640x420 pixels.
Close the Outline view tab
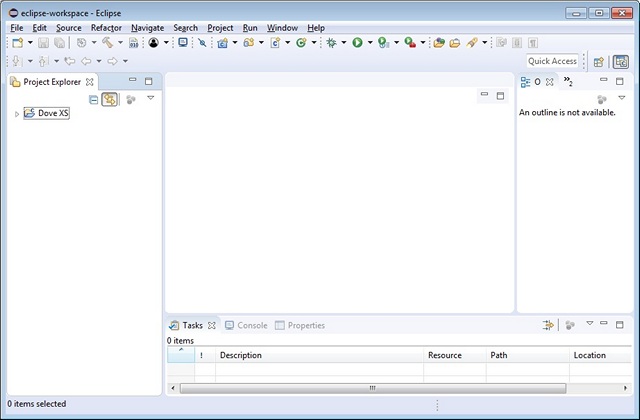pos(550,82)
